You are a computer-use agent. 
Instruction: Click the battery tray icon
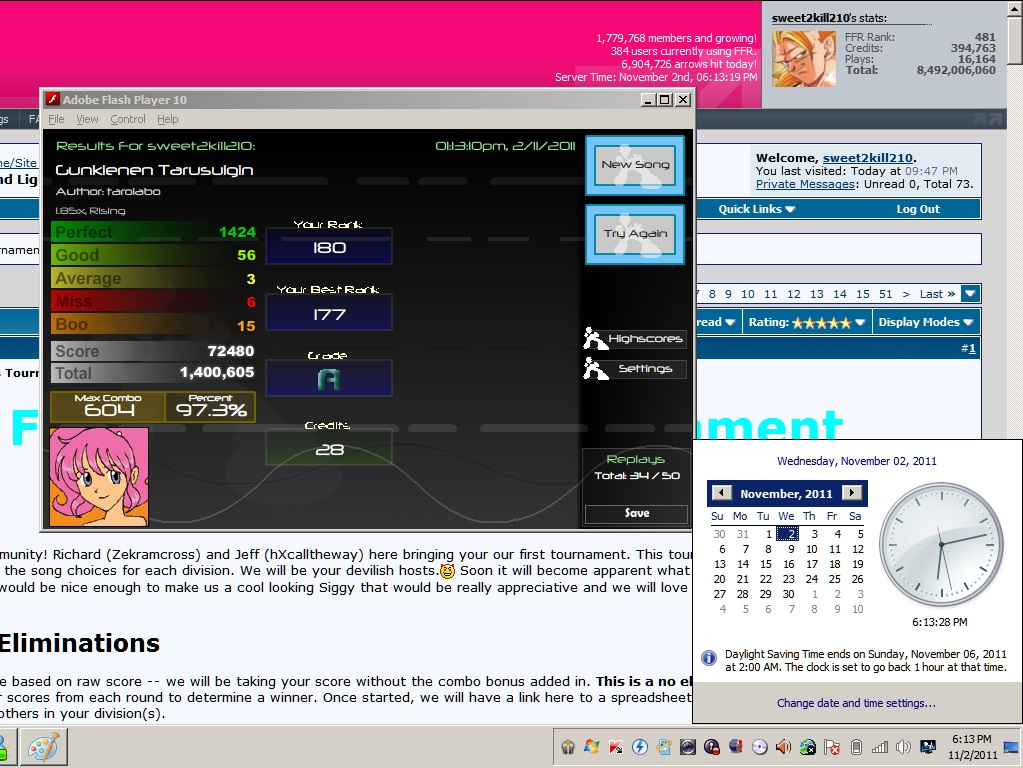click(857, 747)
